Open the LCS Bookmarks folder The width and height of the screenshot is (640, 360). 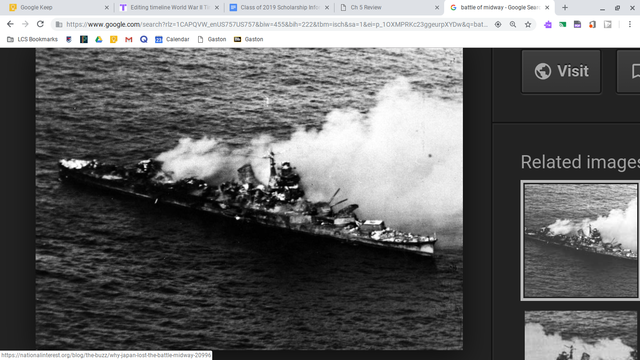click(32, 39)
